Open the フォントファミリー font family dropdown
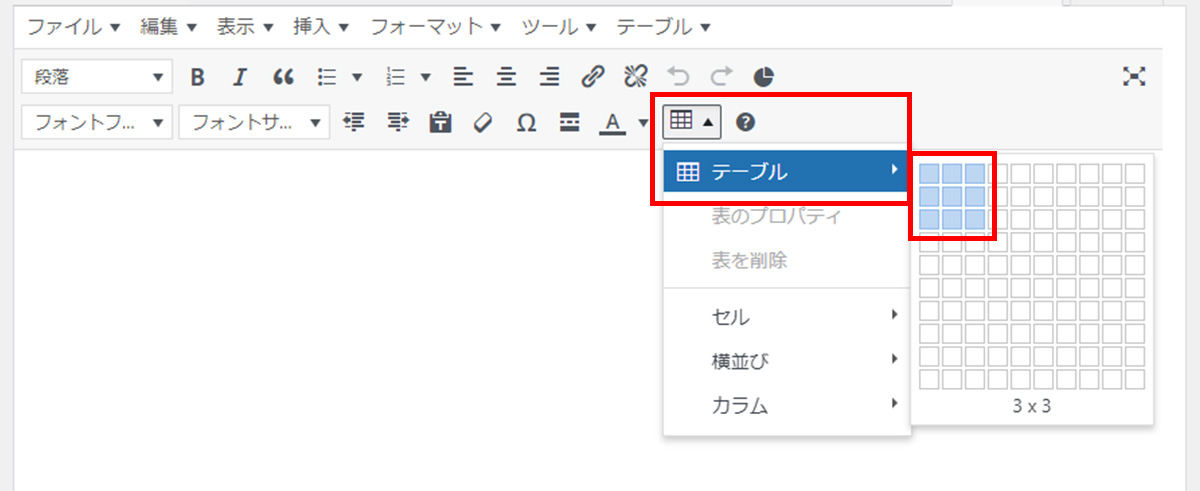The image size is (1200, 491). [x=97, y=122]
